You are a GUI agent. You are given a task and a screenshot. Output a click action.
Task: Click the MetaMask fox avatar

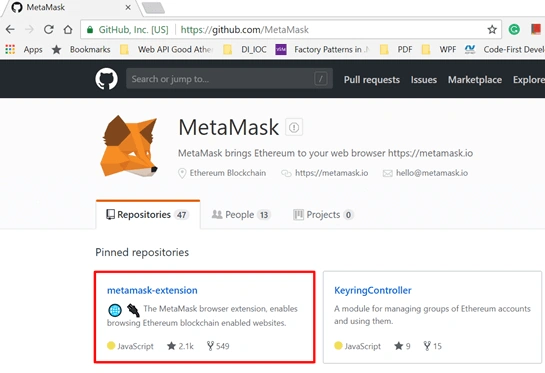pos(129,146)
